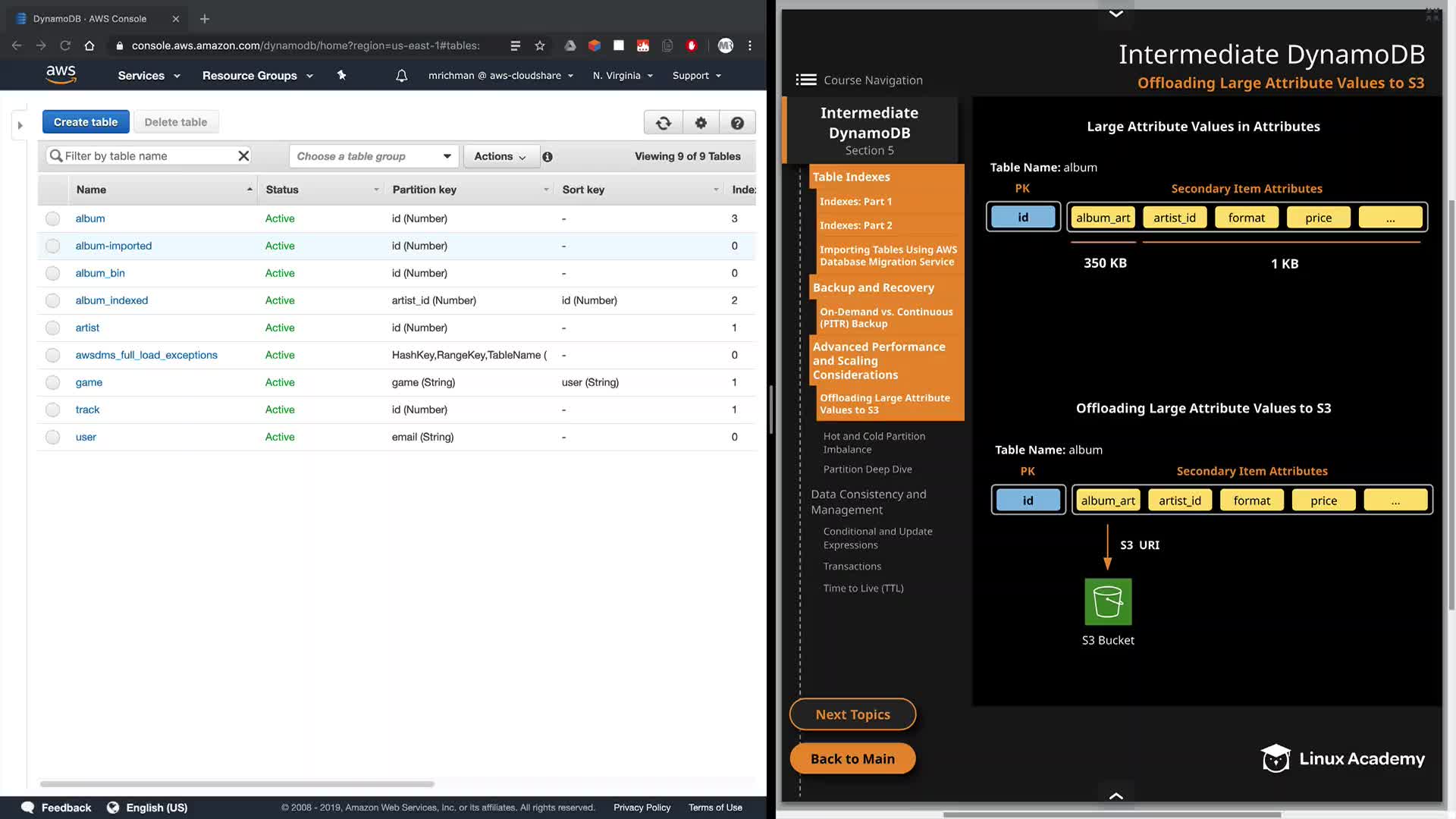Screen dimensions: 1456x819
Task: Click the help question mark icon
Action: click(x=737, y=123)
